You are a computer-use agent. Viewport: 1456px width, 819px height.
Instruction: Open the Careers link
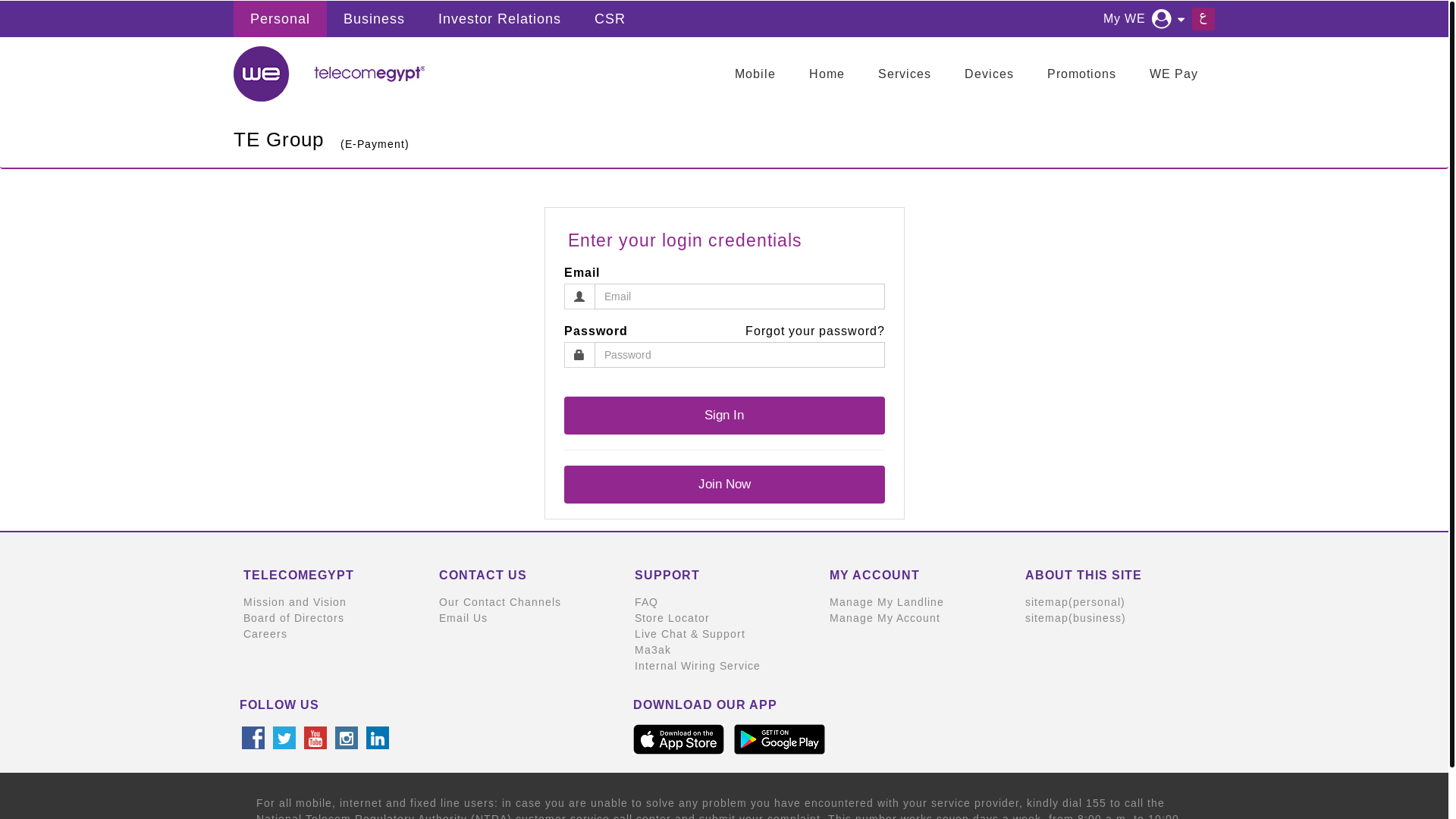265,634
